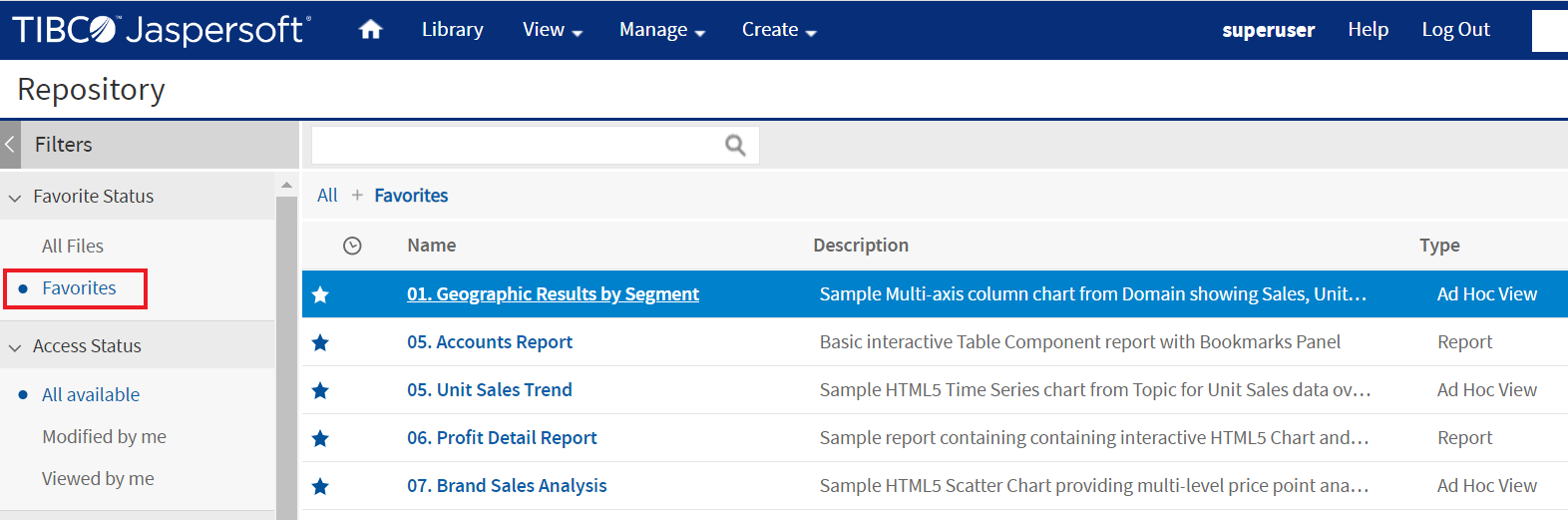The image size is (1568, 520).
Task: Open the Library page
Action: click(453, 30)
